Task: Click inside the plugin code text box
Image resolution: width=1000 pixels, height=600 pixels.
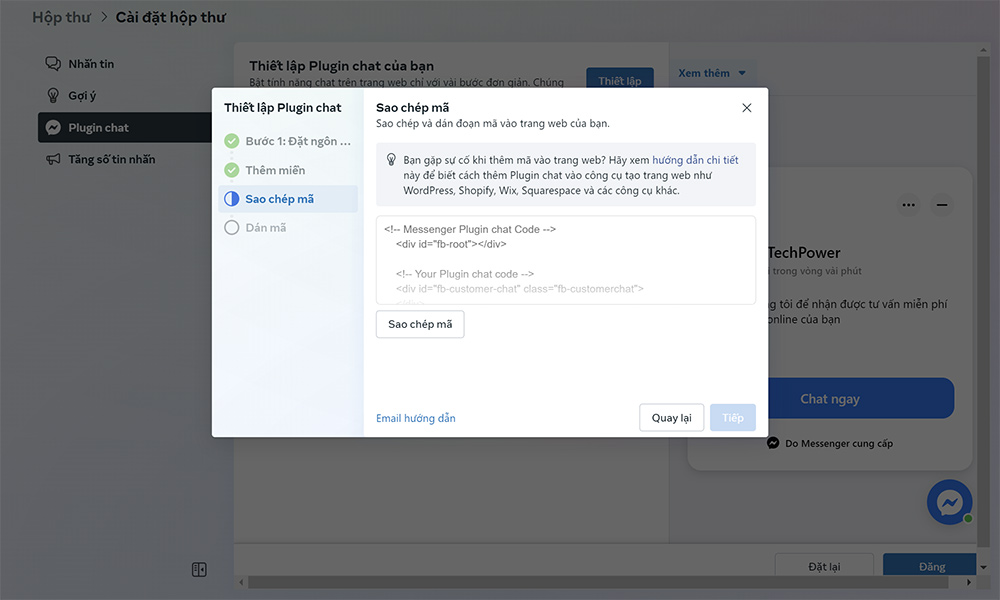Action: pos(565,260)
